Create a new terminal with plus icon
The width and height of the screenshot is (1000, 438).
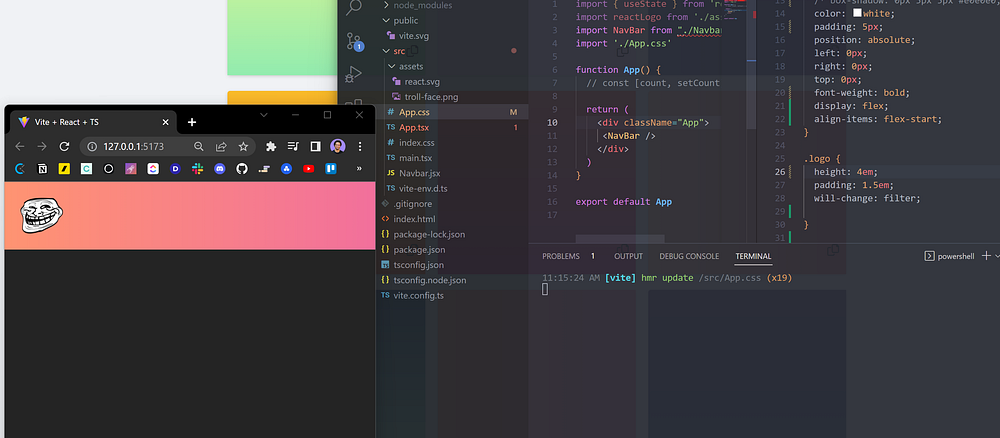pyautogui.click(x=986, y=256)
